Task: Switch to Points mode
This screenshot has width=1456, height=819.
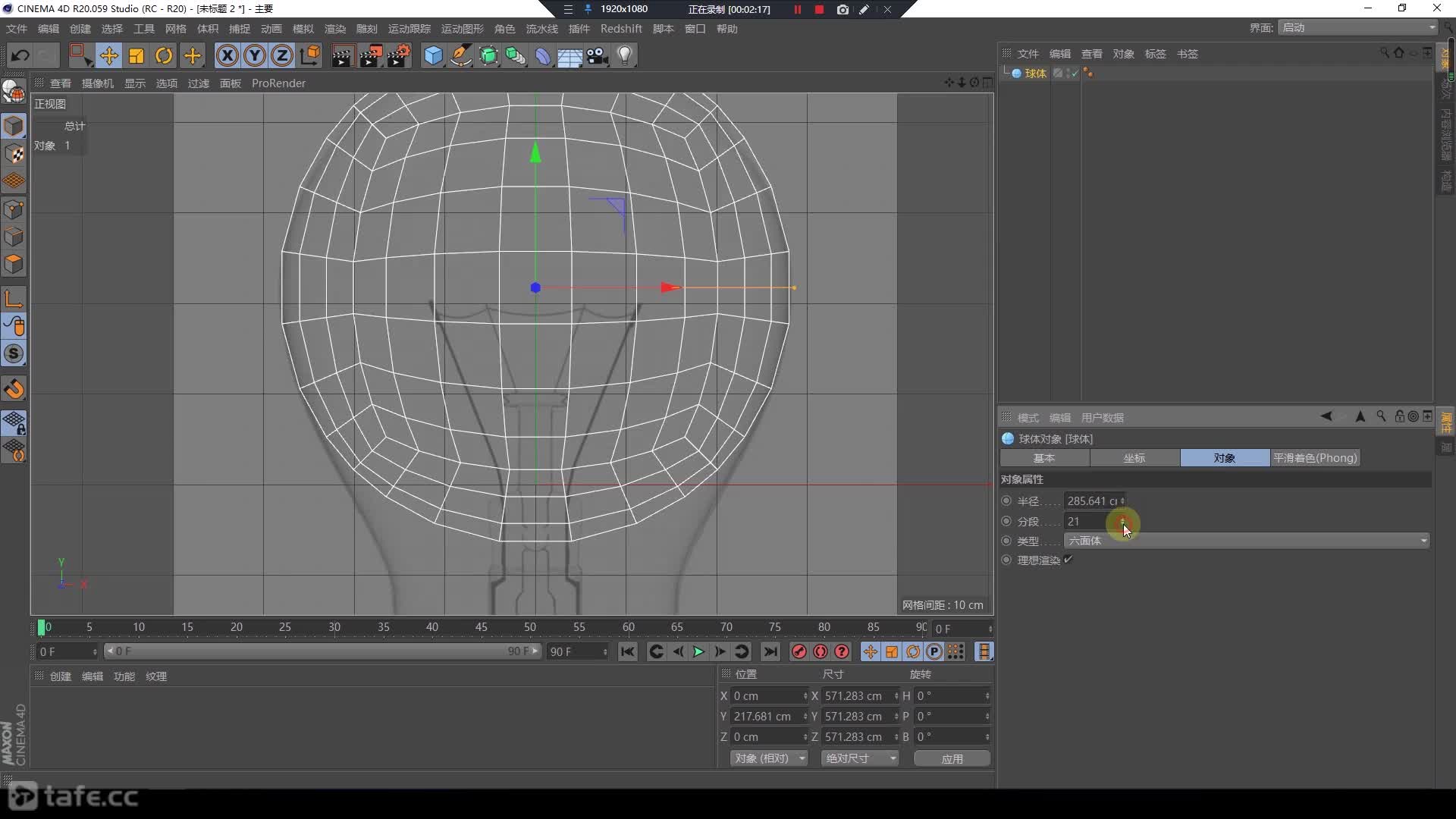Action: (x=14, y=209)
